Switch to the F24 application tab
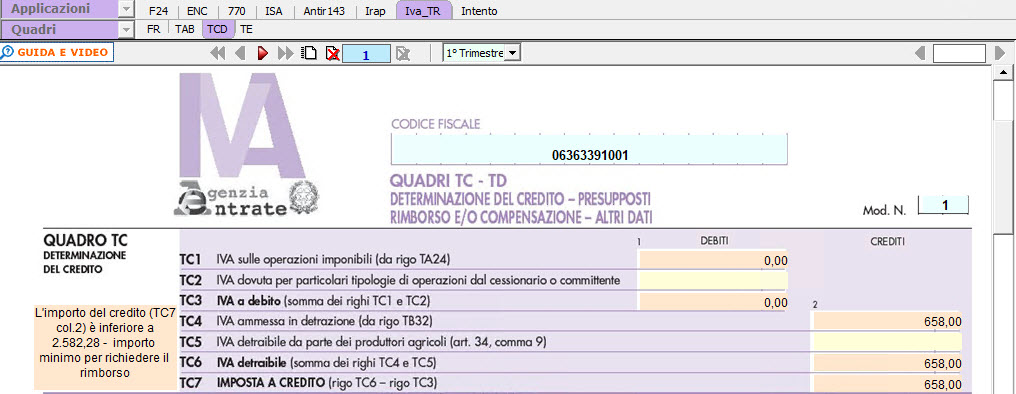Viewport: 1016px width, 394px height. click(x=158, y=11)
